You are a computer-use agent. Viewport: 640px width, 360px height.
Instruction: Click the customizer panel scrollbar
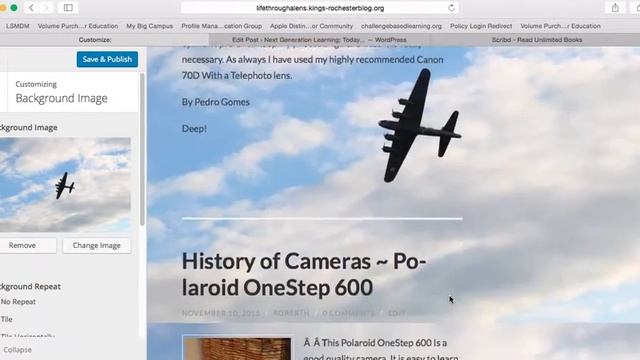tap(142, 149)
